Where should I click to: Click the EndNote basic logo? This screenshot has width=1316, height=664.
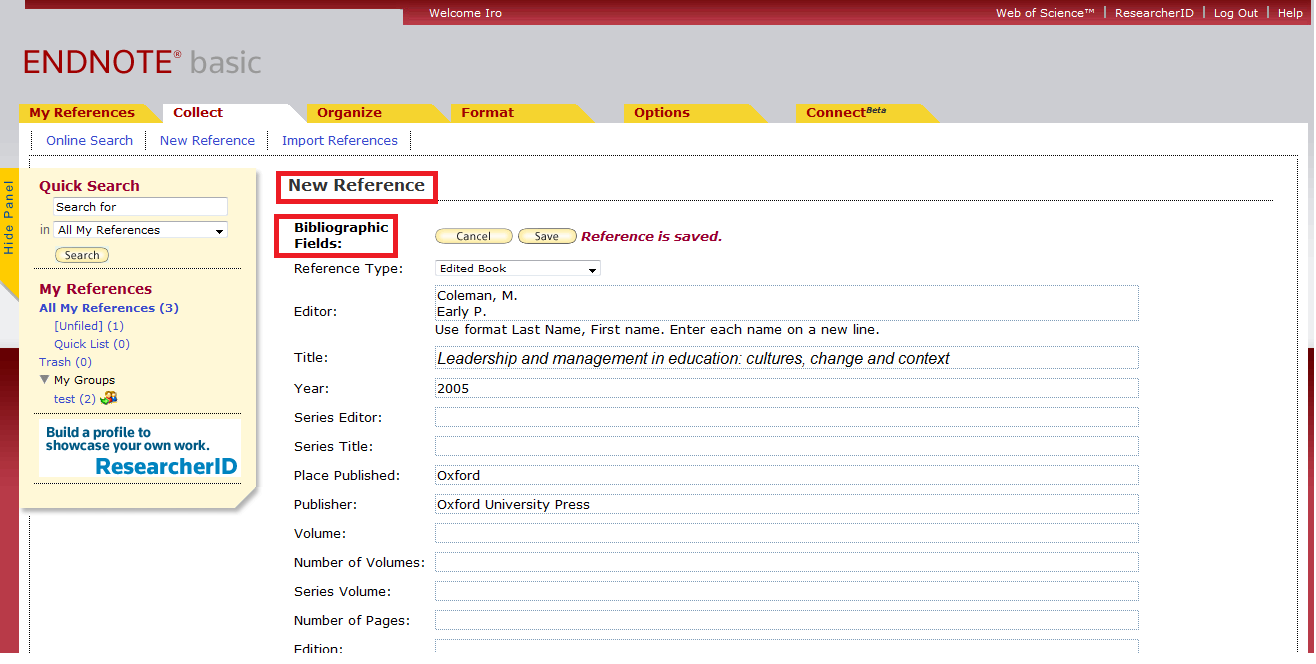coord(142,62)
